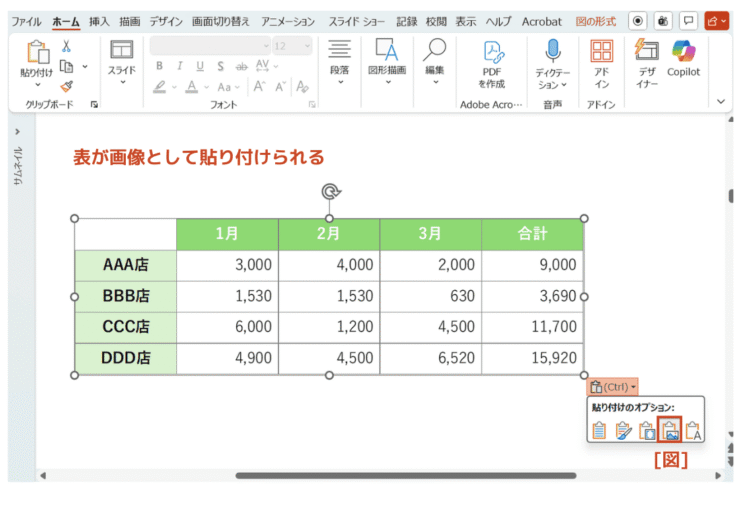Toggle text Shadow (S) formatting
The width and height of the screenshot is (740, 505).
(220, 66)
